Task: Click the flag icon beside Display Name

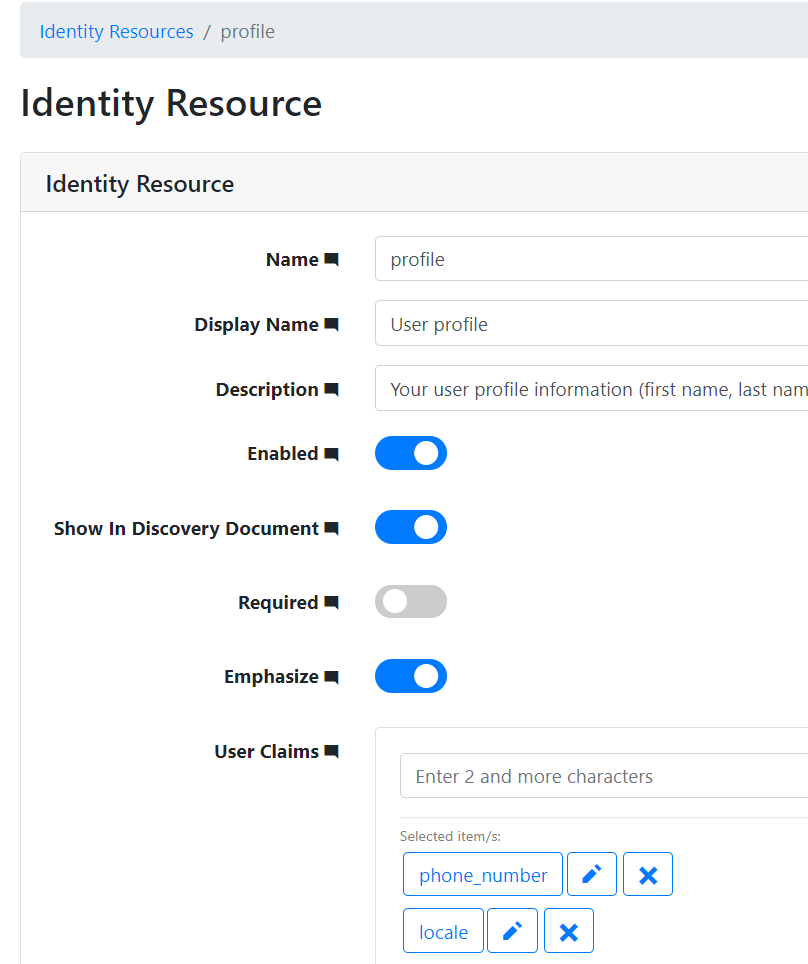Action: 331,323
